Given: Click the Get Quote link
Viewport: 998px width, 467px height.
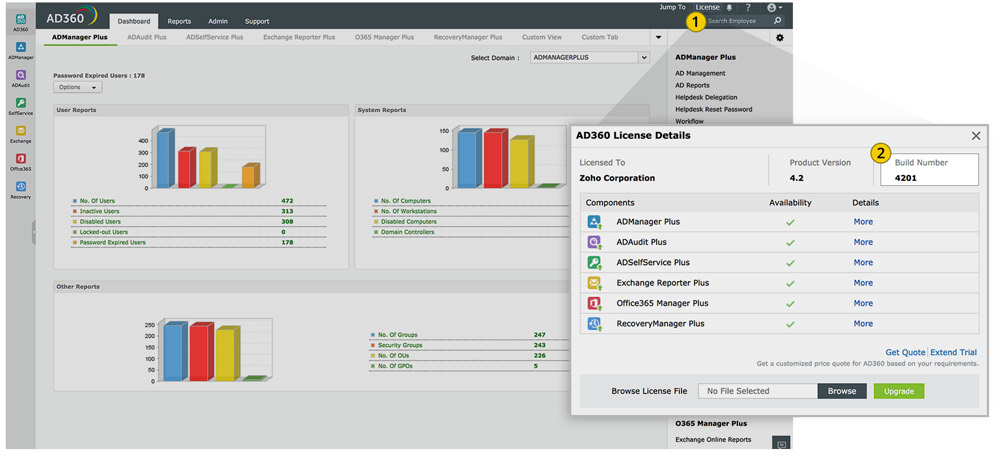Looking at the screenshot, I should (x=905, y=352).
